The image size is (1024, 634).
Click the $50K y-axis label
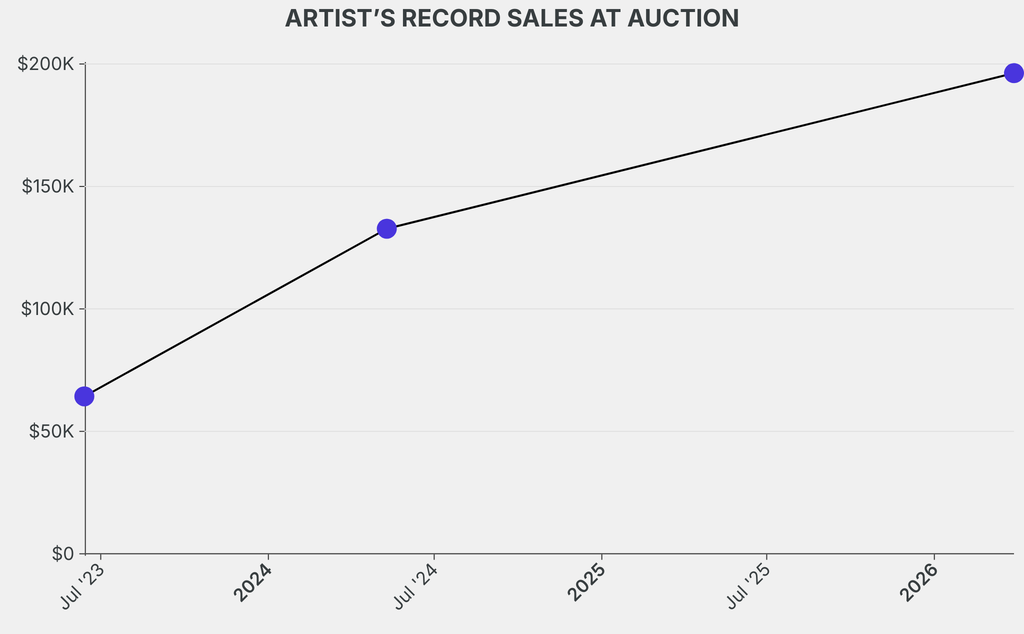coord(50,432)
